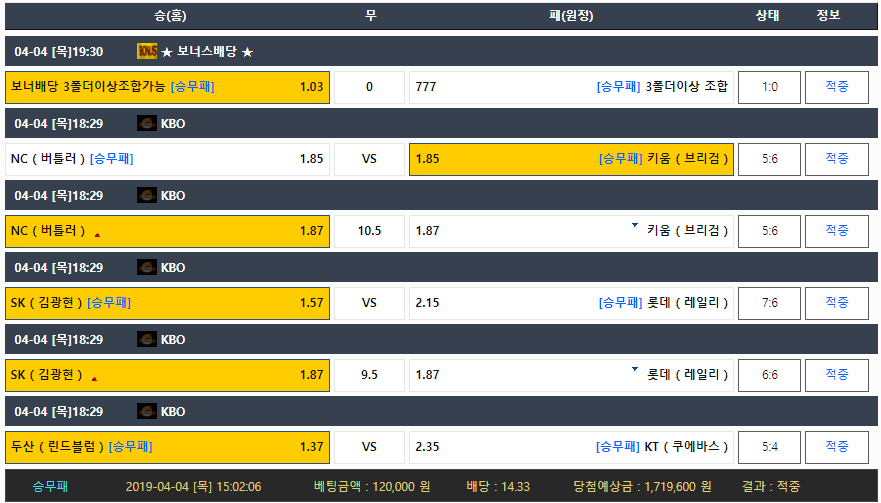Click the 승무패 label in the bottom summary bar
881x503 pixels.
click(50, 487)
